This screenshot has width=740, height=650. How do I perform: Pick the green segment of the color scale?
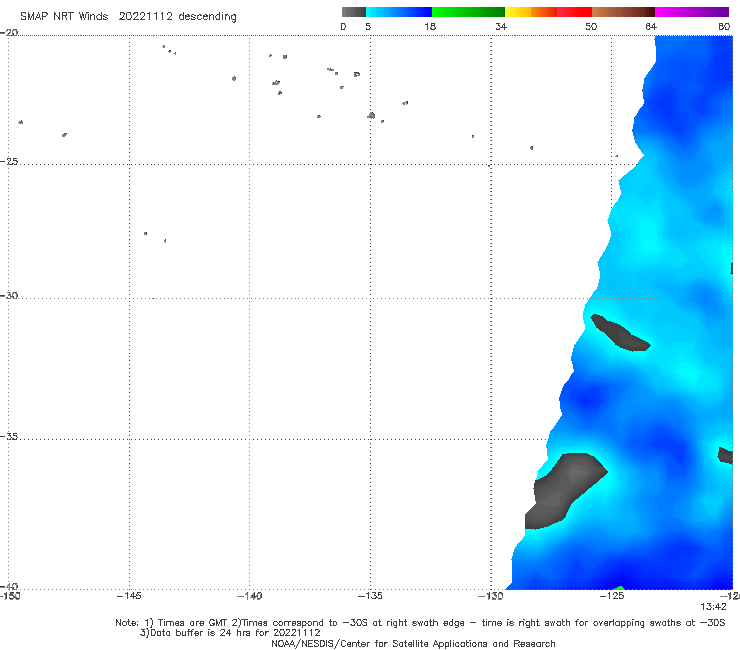[468, 12]
